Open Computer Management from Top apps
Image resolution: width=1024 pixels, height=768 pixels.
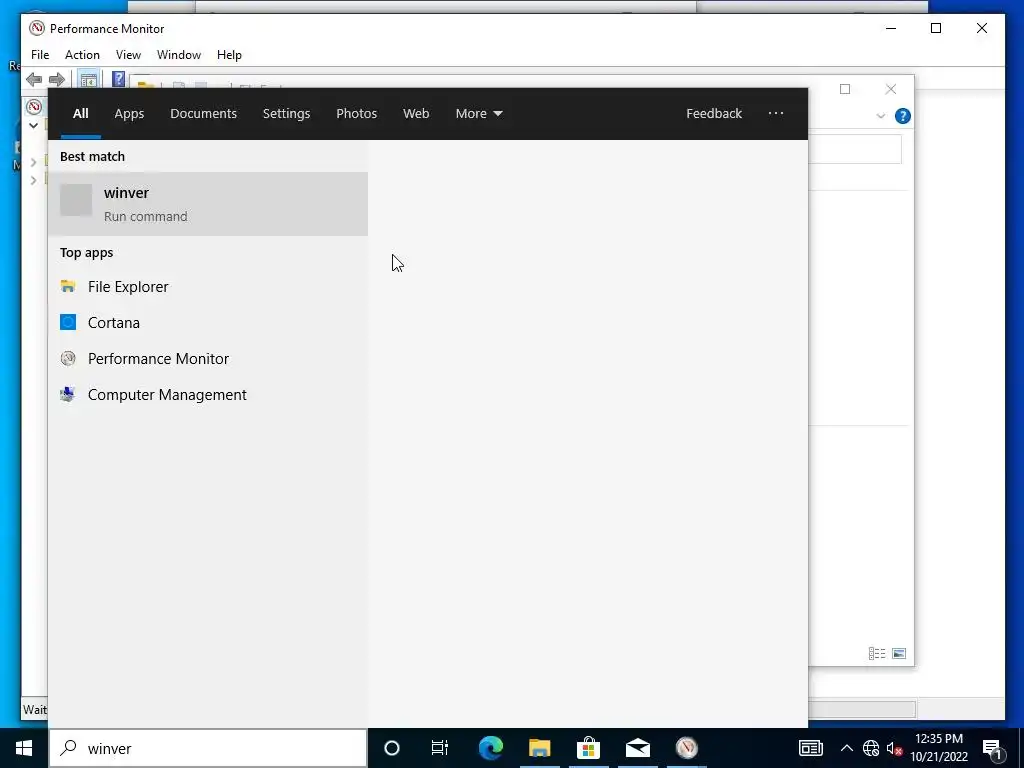208,394
